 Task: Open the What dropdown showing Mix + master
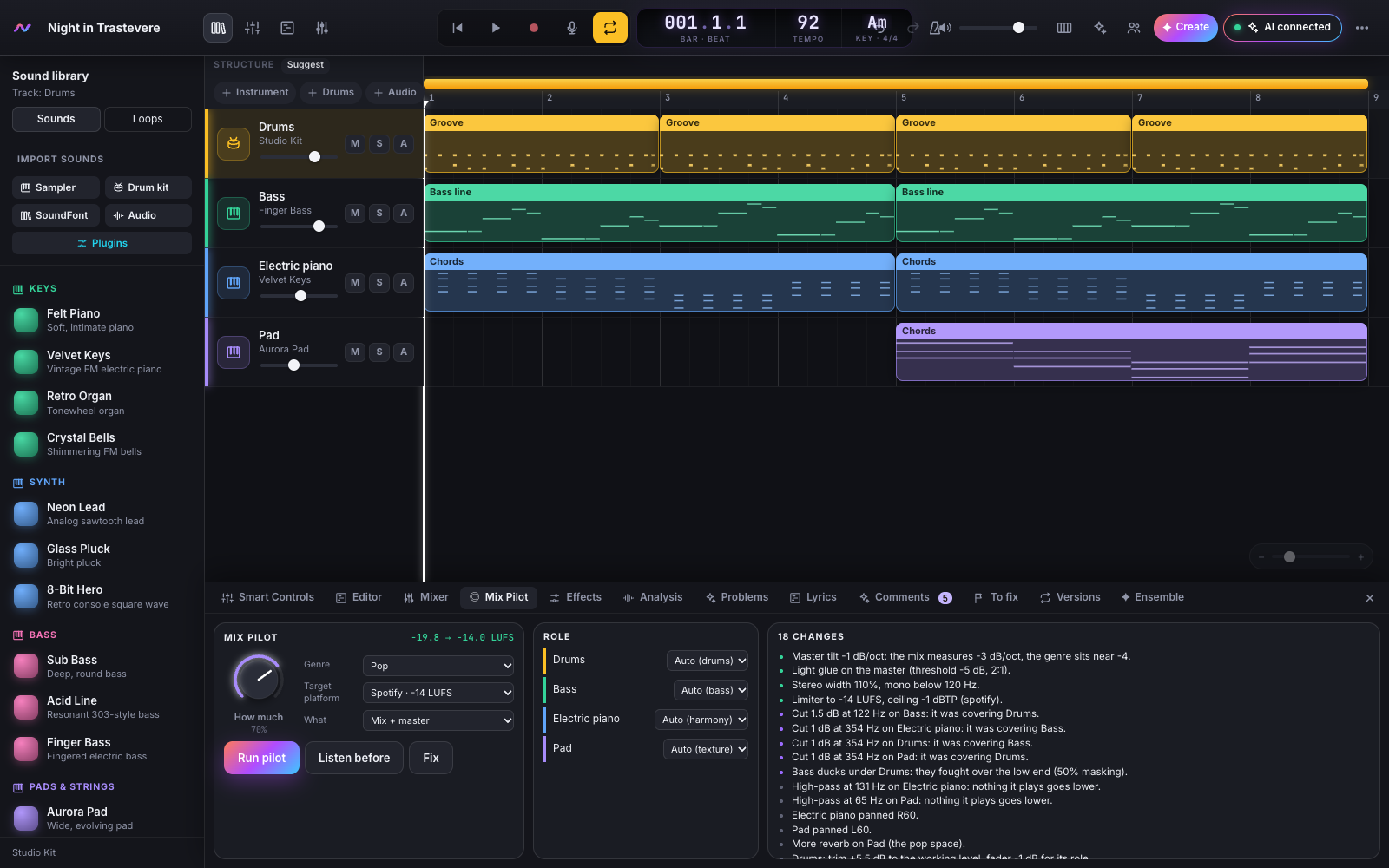[438, 720]
